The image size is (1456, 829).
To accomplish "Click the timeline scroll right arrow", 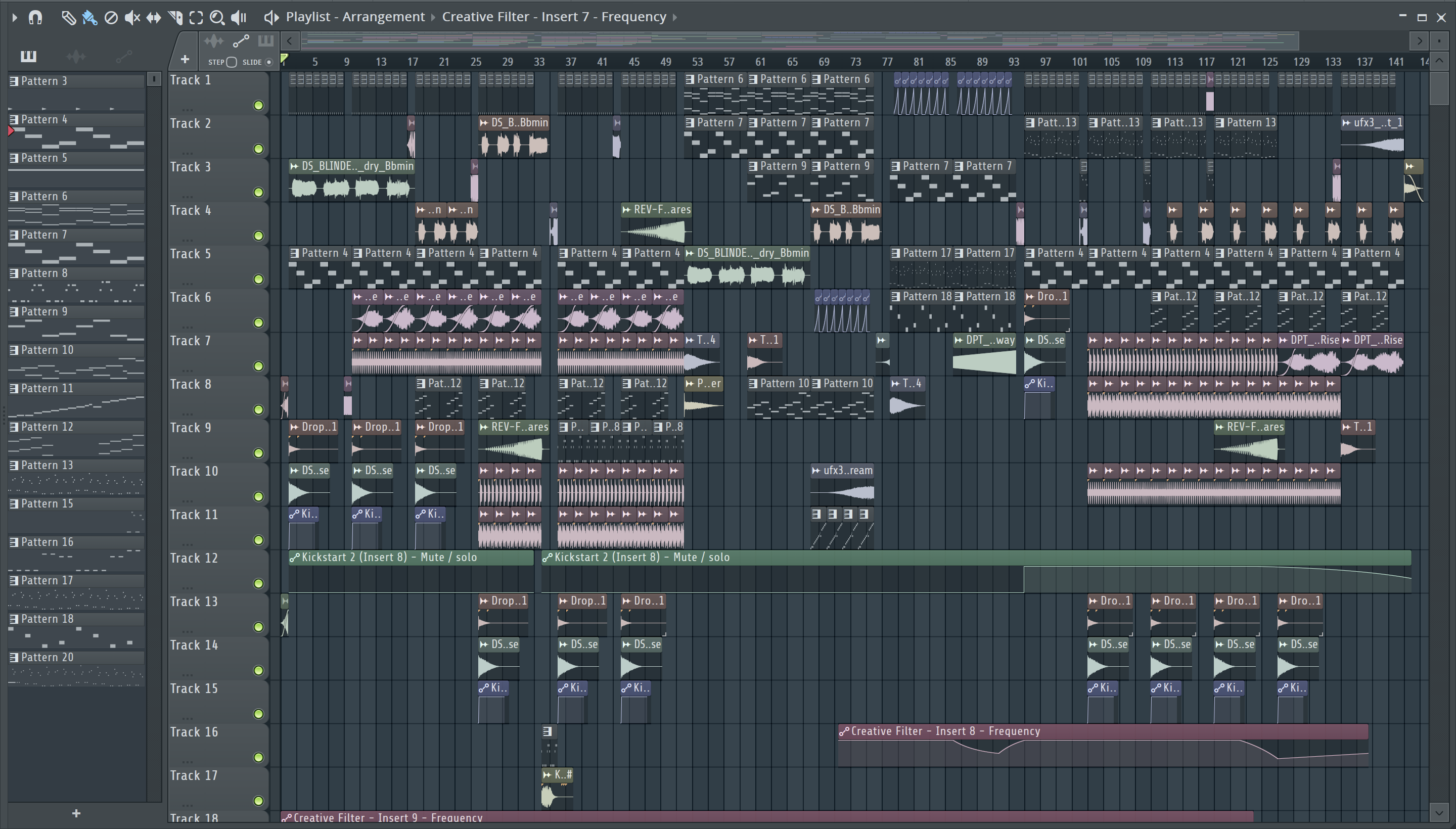I will point(1420,41).
